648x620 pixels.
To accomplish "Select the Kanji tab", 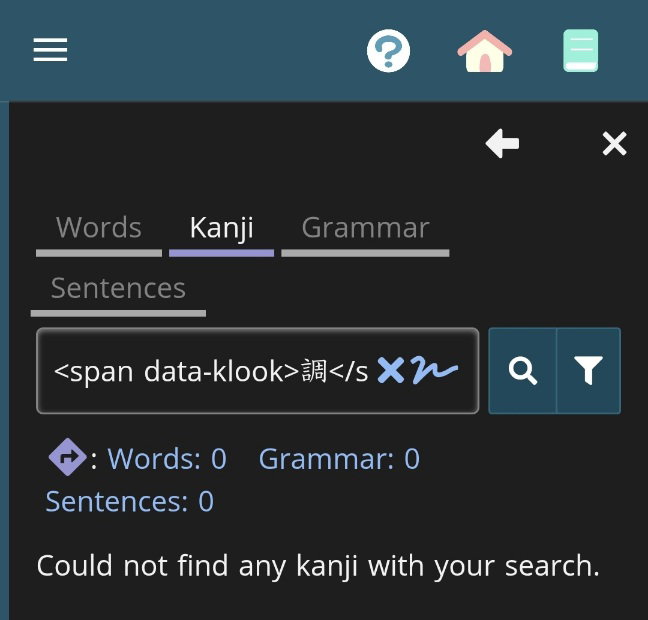I will [221, 228].
